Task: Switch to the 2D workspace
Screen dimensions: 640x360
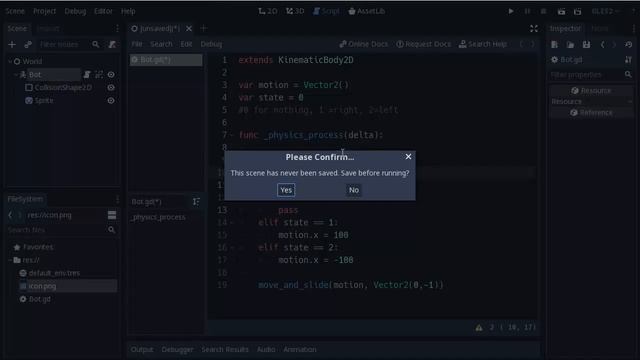Action: 268,11
